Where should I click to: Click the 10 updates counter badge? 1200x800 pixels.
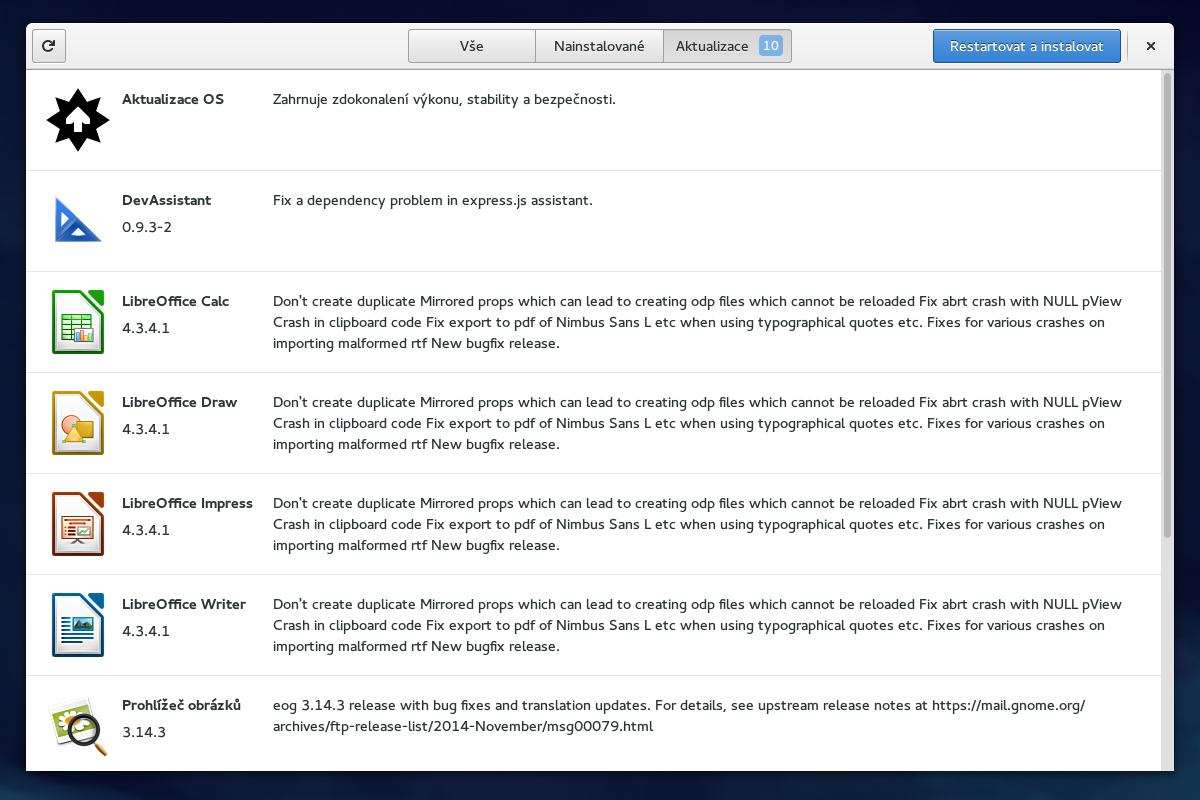[x=770, y=46]
